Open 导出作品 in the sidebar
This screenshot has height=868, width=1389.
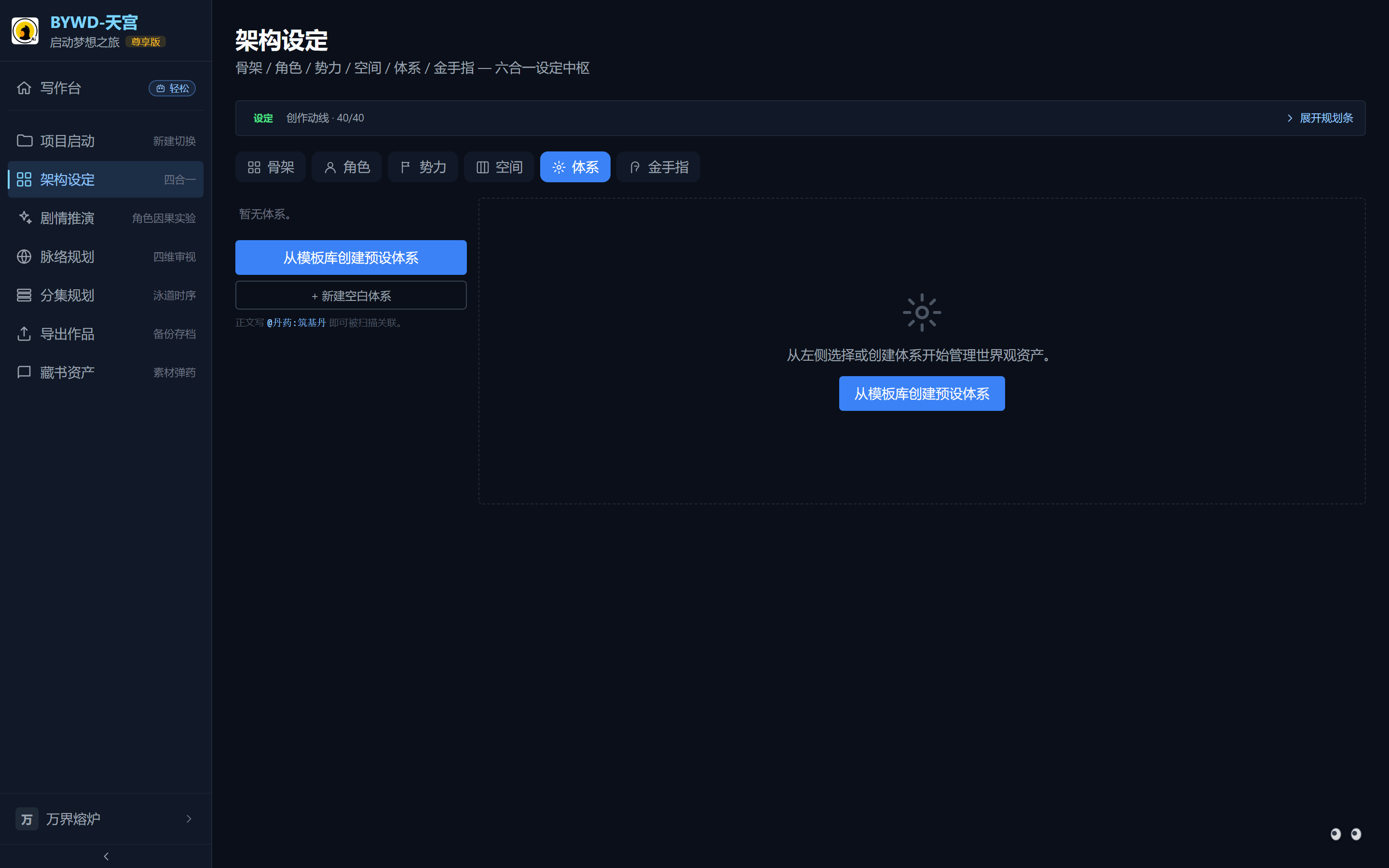[x=106, y=334]
